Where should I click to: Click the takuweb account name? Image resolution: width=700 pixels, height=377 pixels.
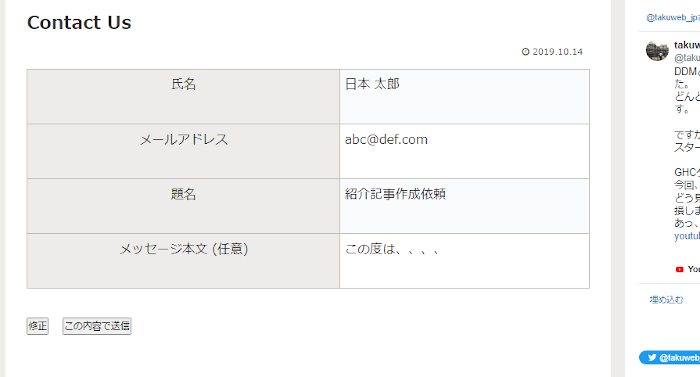(x=687, y=45)
